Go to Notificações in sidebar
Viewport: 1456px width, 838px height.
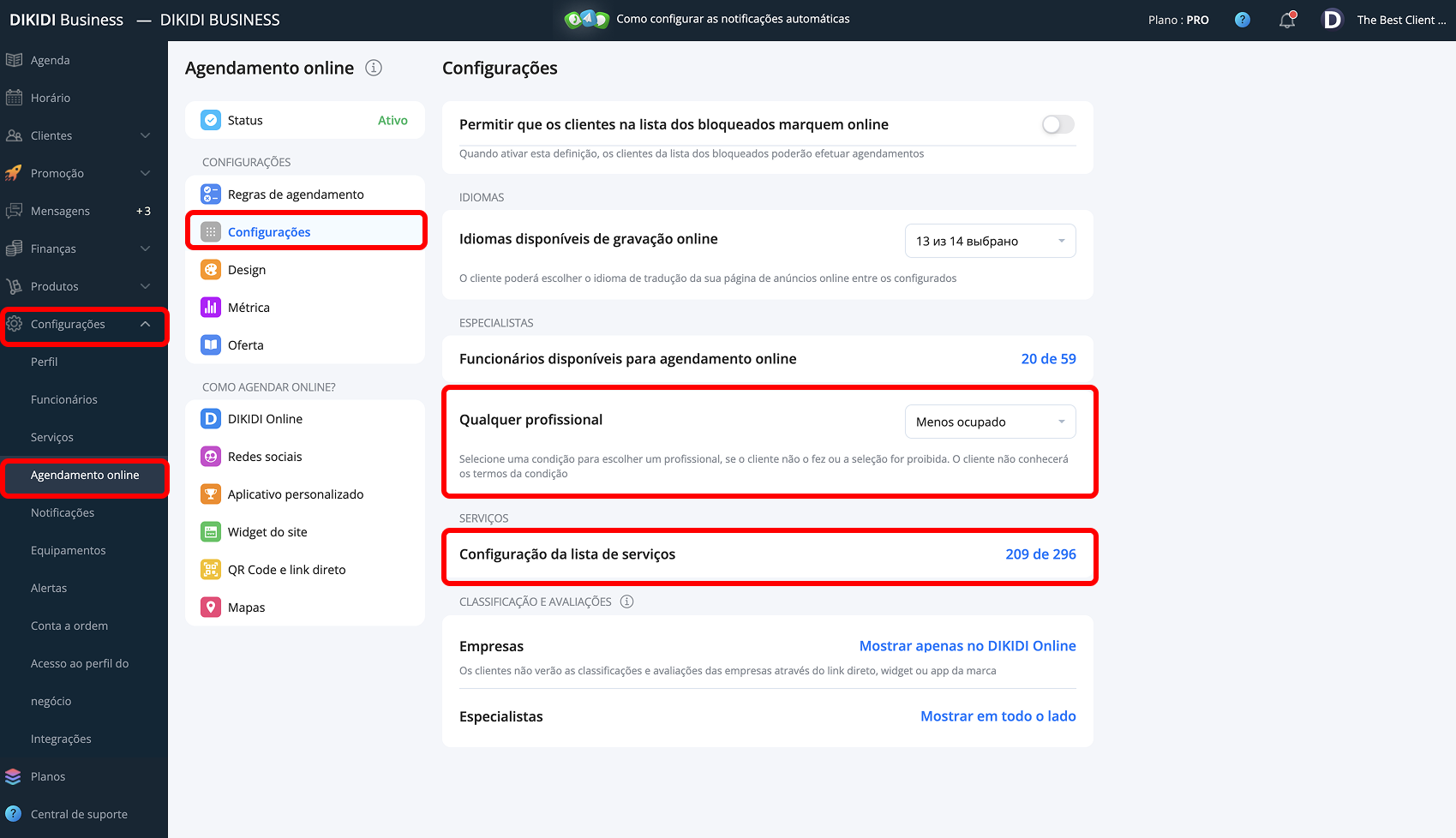click(x=63, y=512)
